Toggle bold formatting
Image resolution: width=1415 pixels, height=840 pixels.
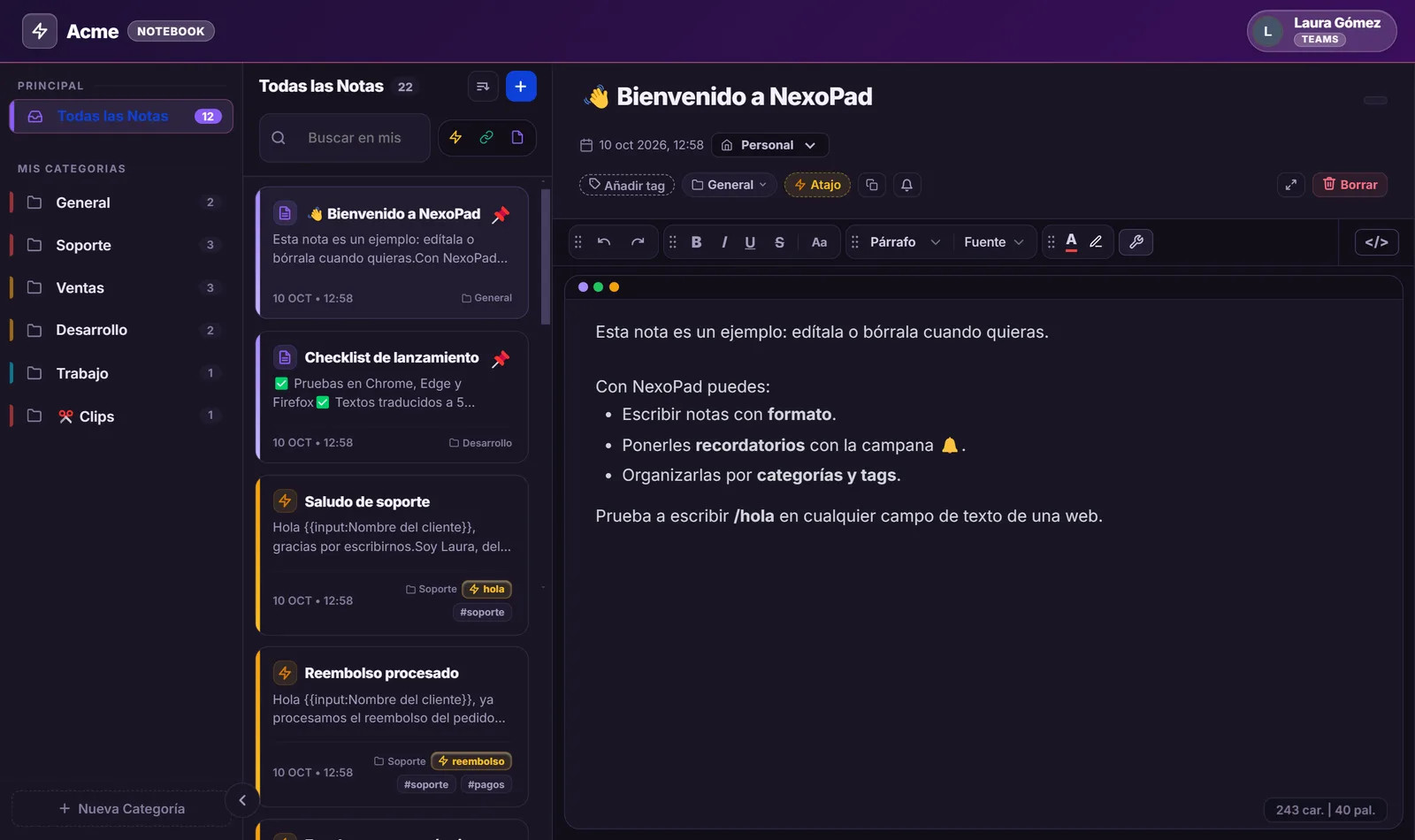click(697, 241)
